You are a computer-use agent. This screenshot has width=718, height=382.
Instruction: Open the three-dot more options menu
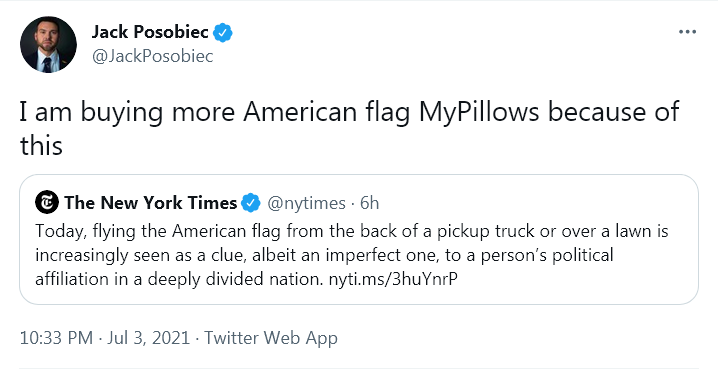click(687, 32)
